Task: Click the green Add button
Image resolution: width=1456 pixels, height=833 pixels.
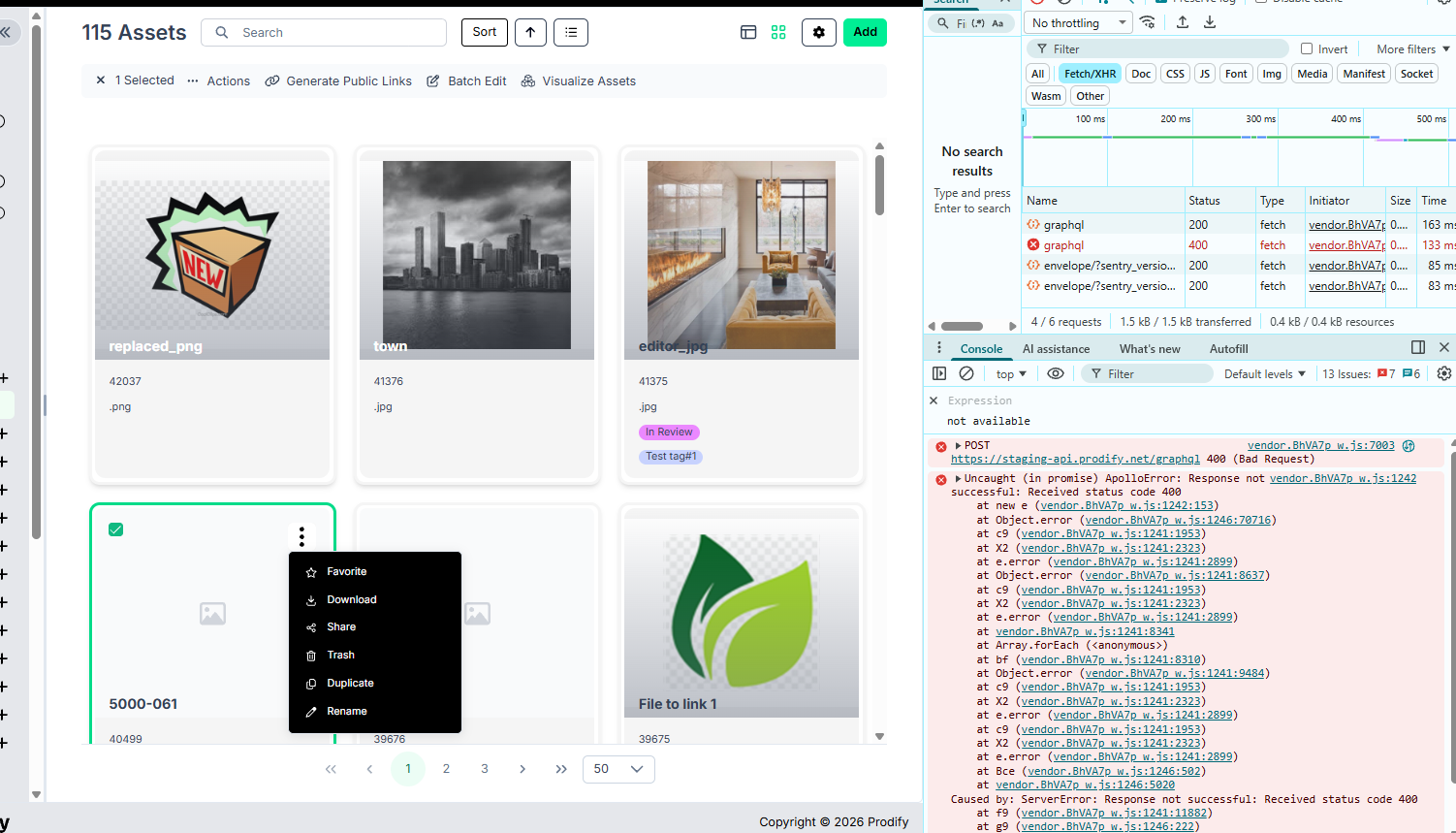Action: (x=865, y=32)
